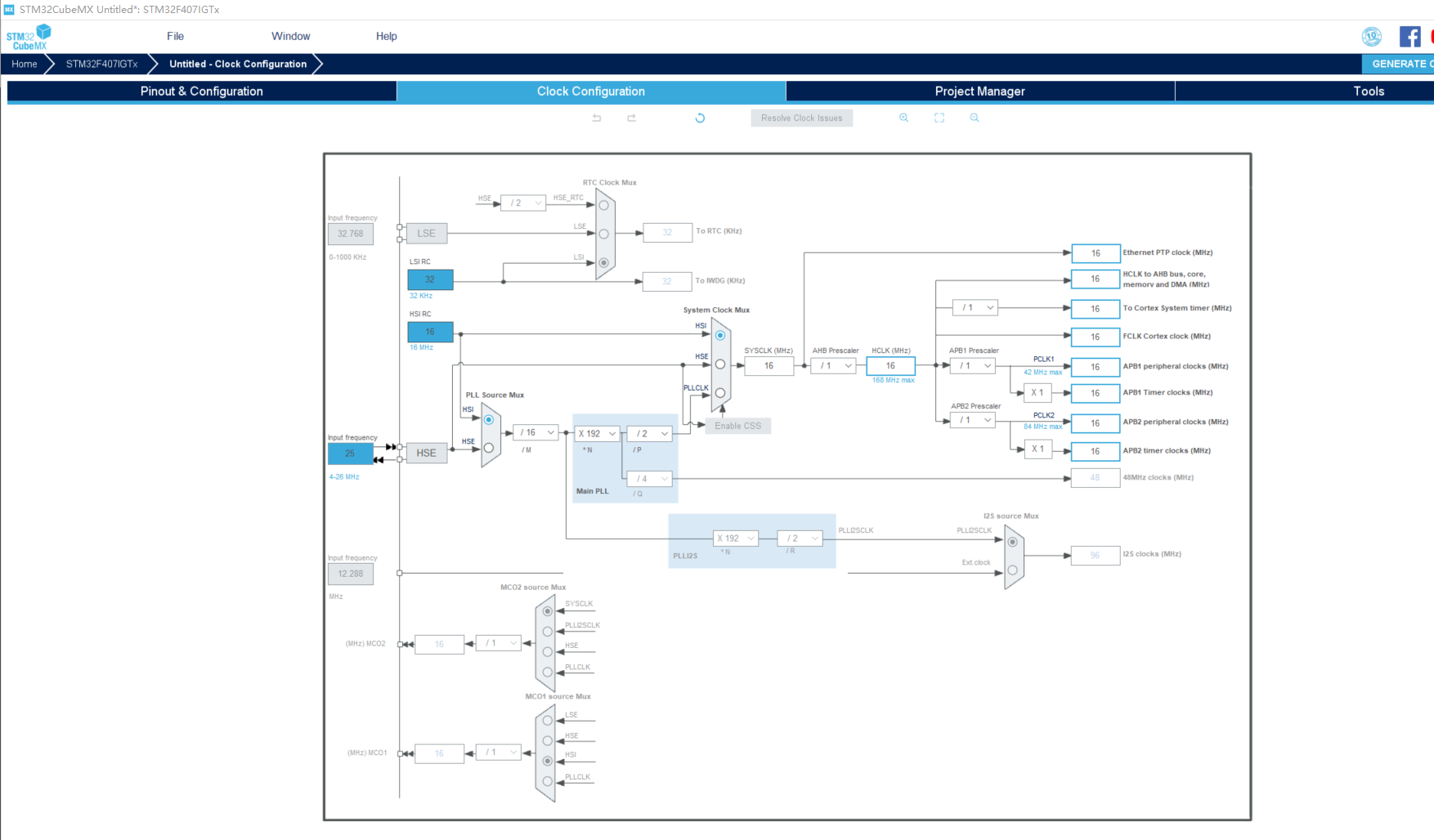The image size is (1434, 840).
Task: Select LSI in RTC Clock Mux
Action: click(604, 262)
